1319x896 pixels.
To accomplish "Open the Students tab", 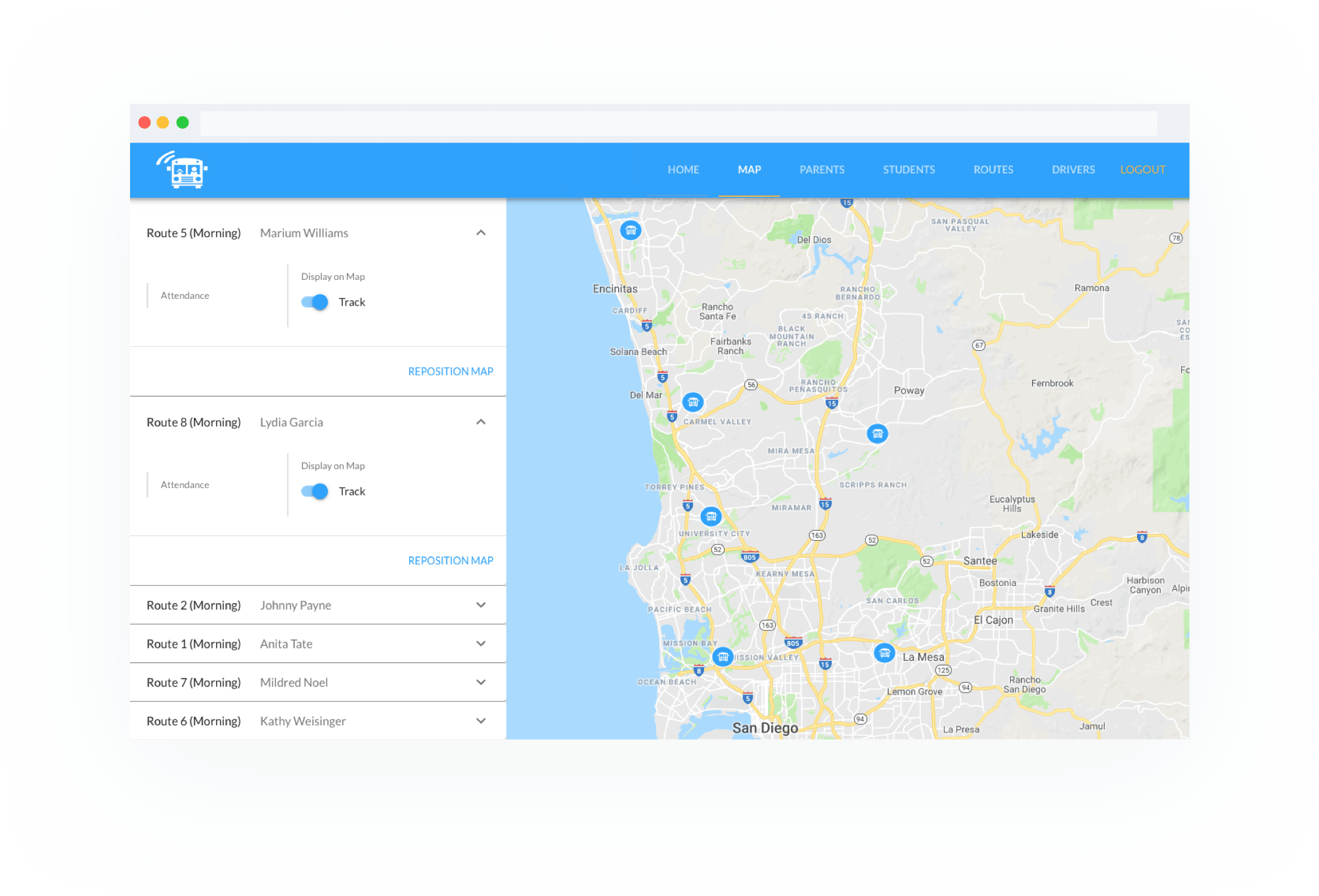I will pos(908,169).
